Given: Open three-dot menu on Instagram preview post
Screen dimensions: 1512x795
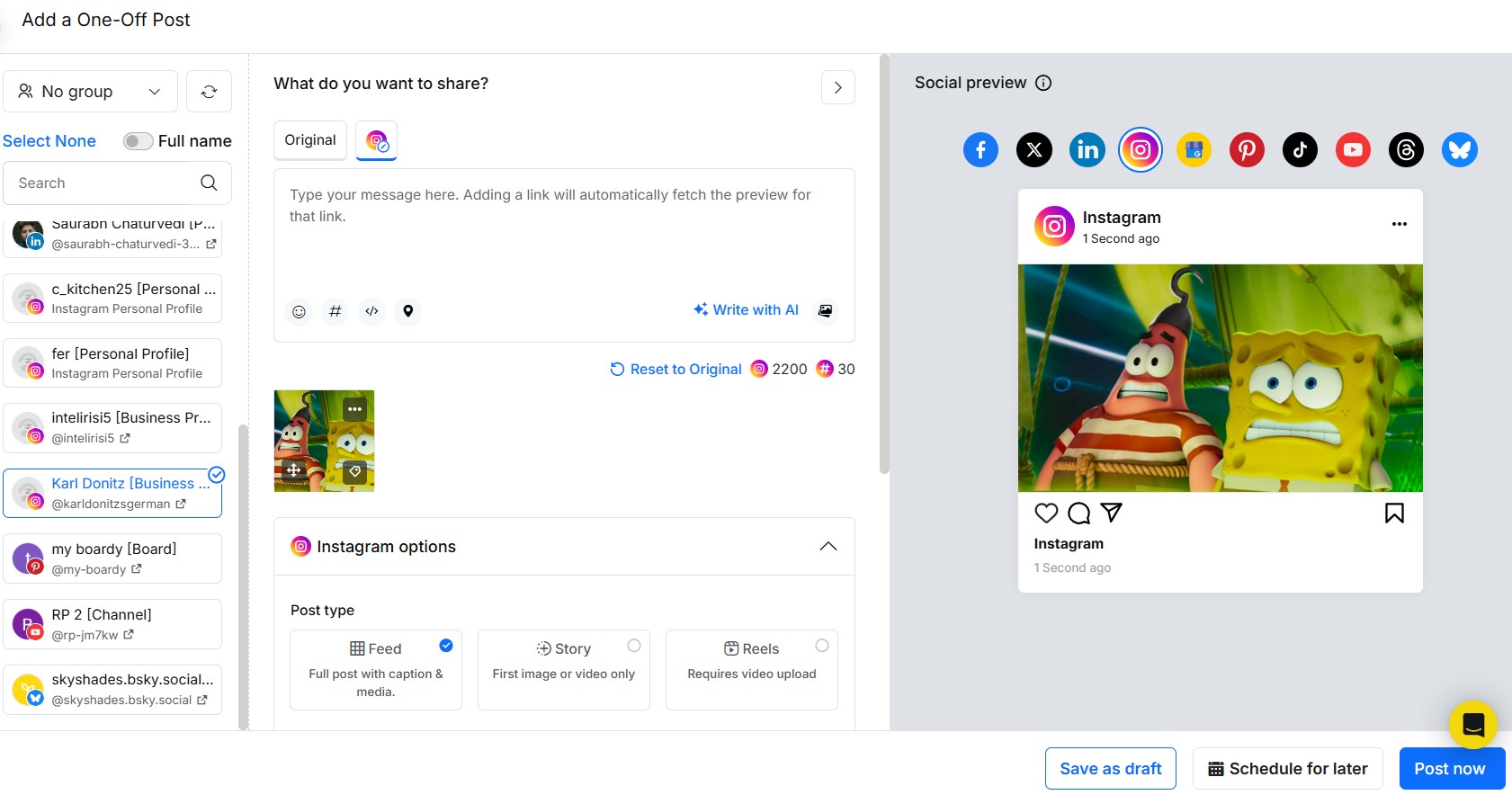Looking at the screenshot, I should [x=1399, y=224].
